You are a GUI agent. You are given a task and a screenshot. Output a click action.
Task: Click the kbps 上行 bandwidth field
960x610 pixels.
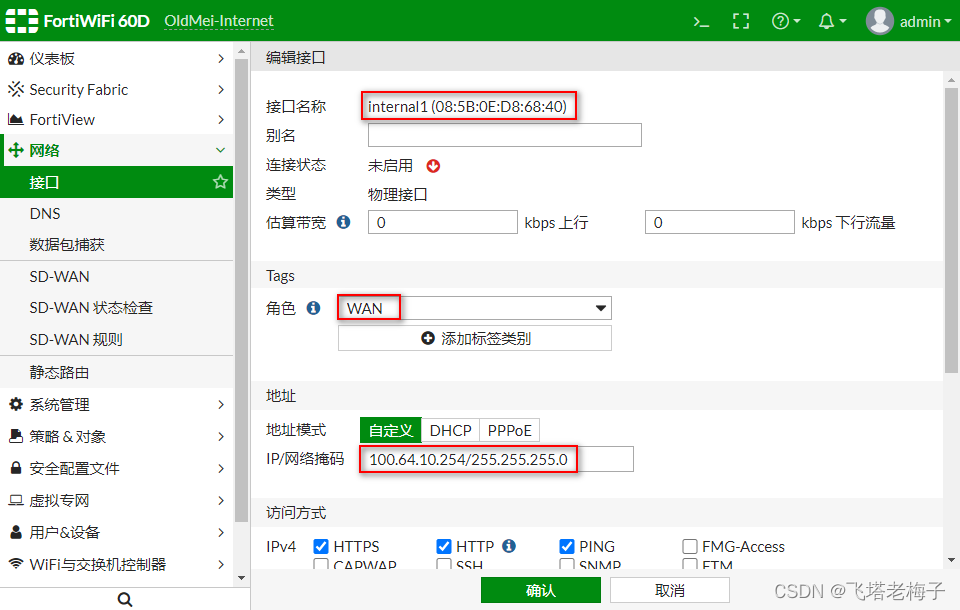tap(443, 222)
